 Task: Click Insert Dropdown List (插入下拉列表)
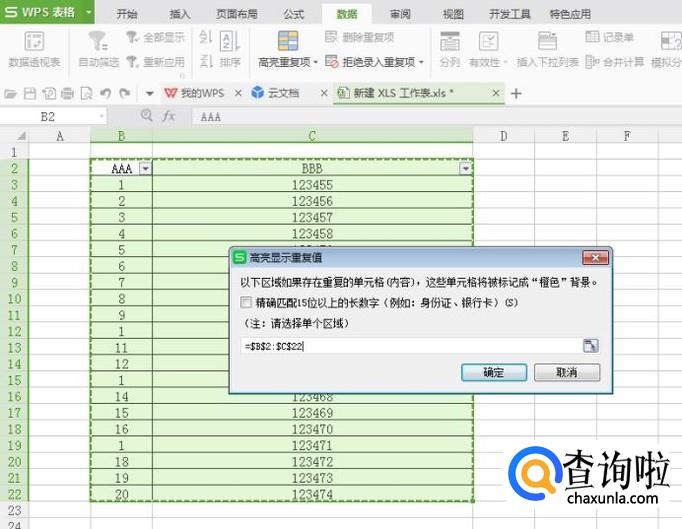click(547, 49)
